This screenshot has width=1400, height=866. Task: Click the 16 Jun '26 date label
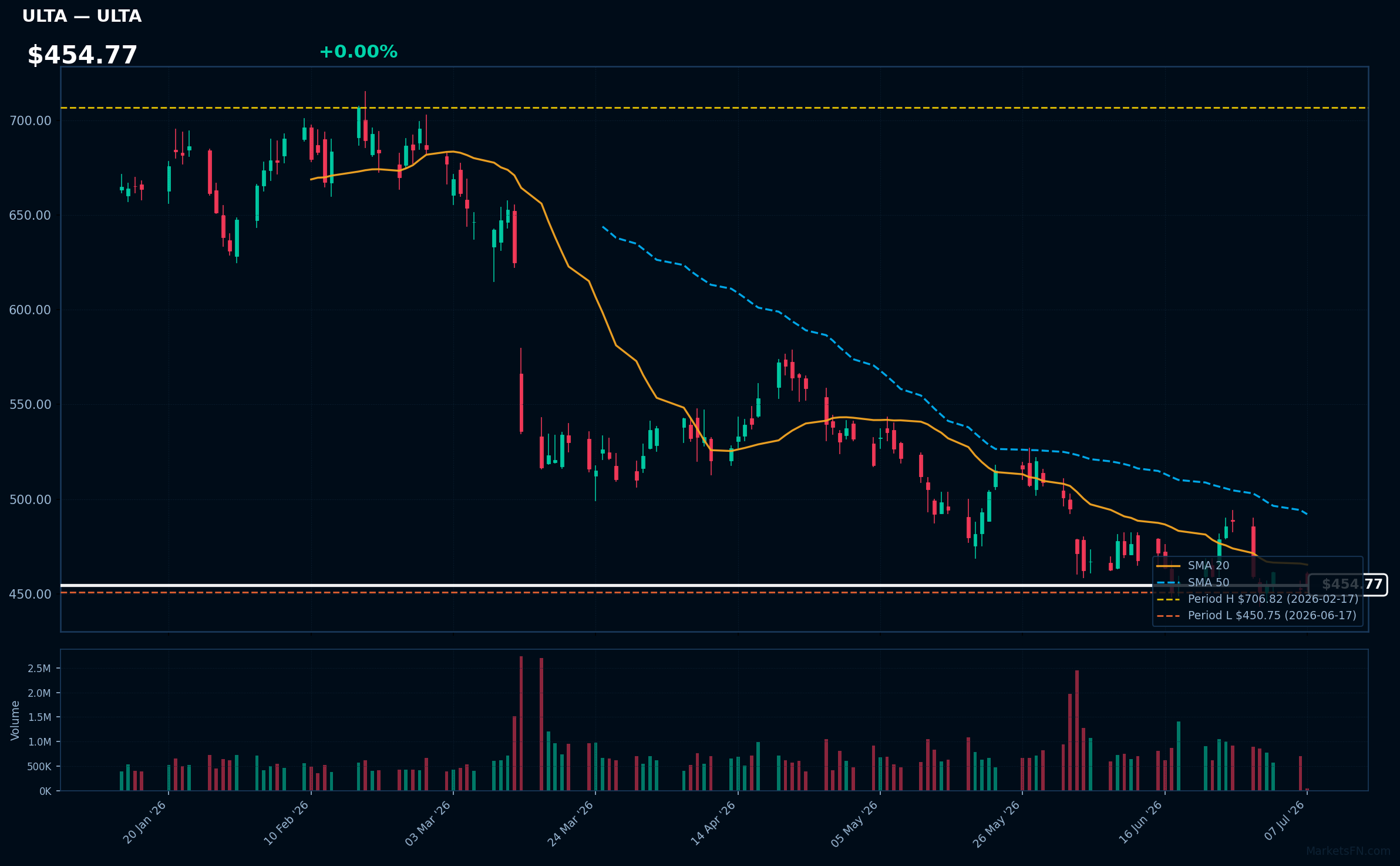(1140, 823)
